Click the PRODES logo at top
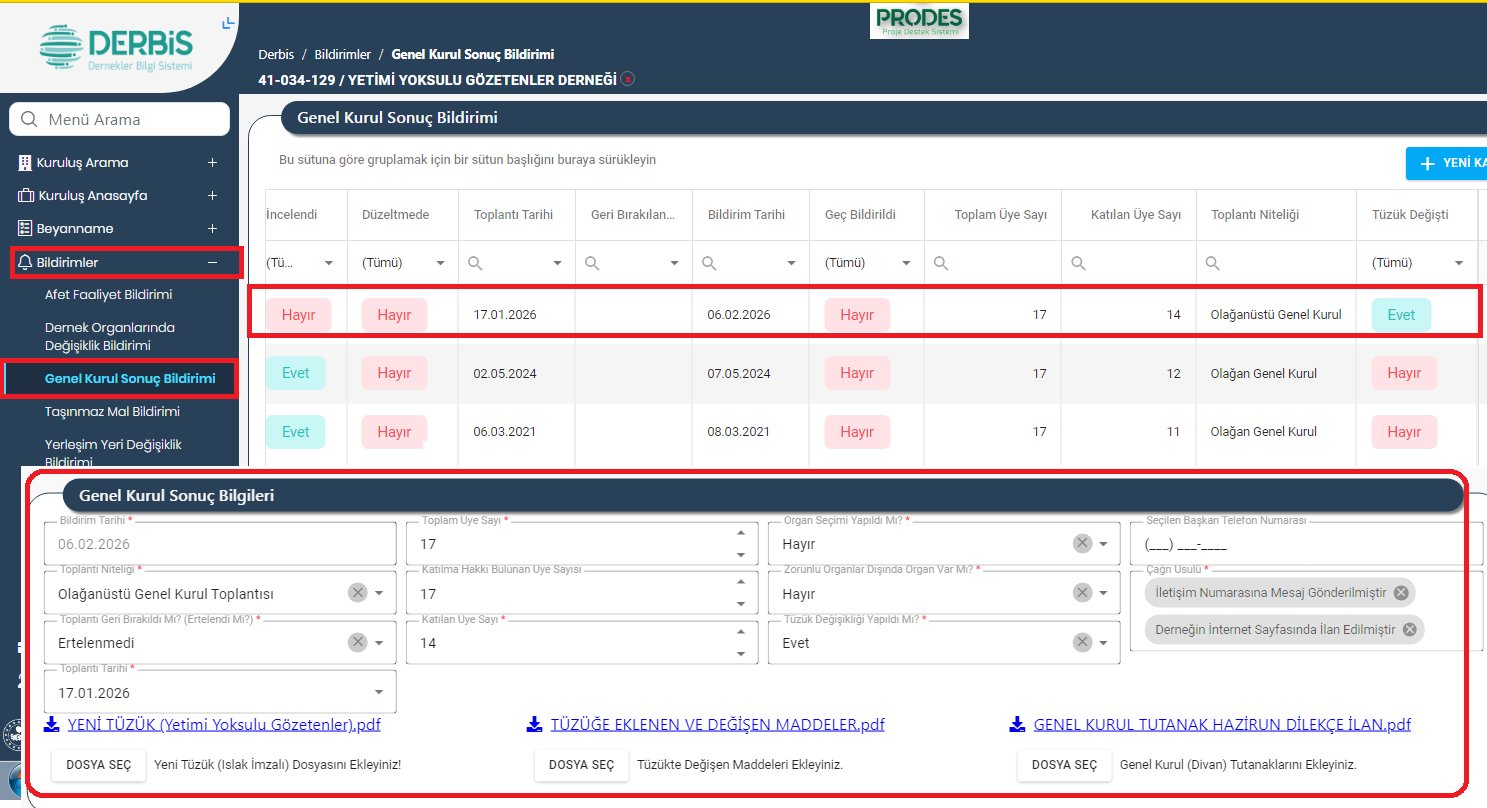Screen dimensions: 1487x808 tap(919, 20)
